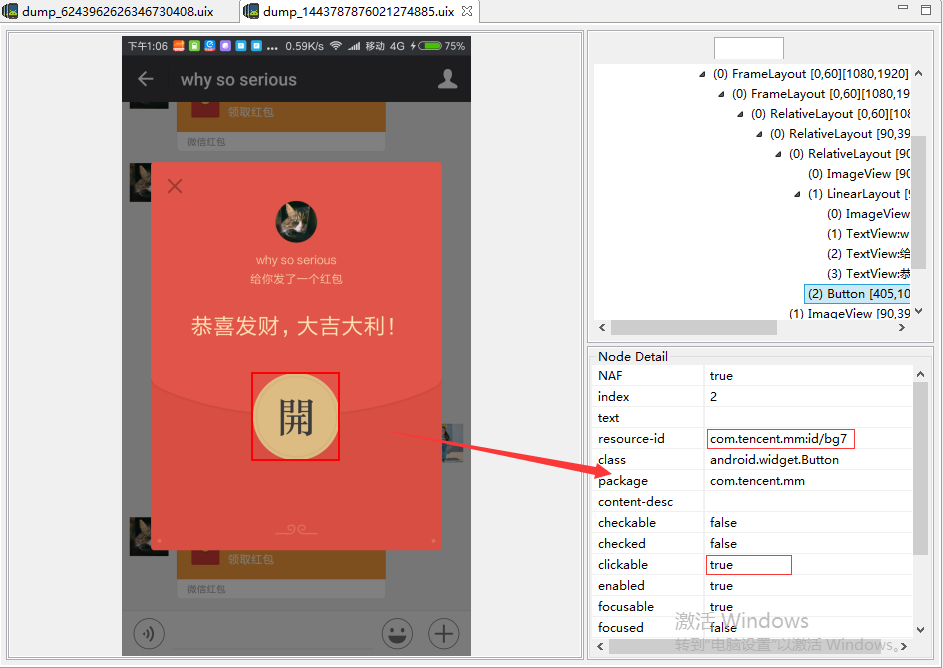Select the (2) Button [405,10 tree node

(858, 294)
